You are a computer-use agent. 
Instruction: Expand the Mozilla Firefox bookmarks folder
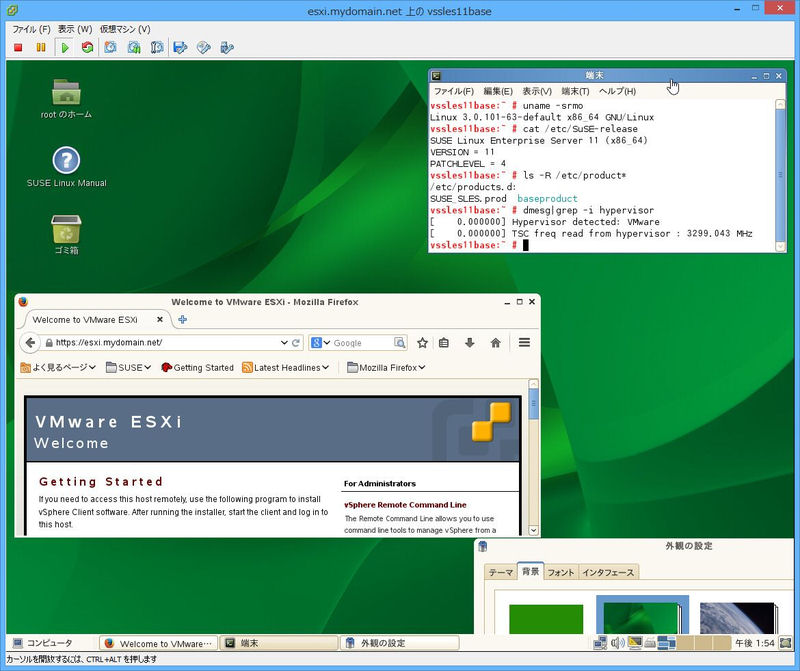(x=386, y=367)
